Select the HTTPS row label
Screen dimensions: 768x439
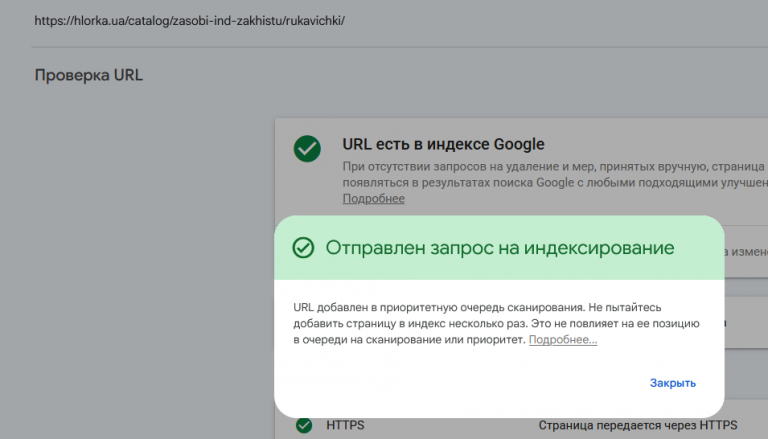345,425
